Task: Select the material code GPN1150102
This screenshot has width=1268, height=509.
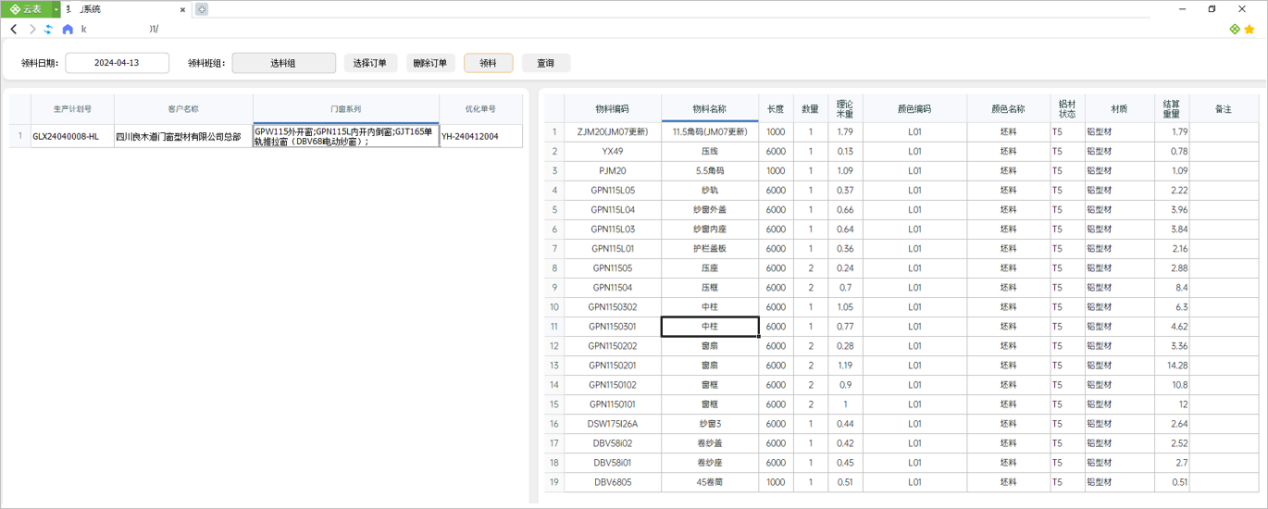Action: pos(612,385)
